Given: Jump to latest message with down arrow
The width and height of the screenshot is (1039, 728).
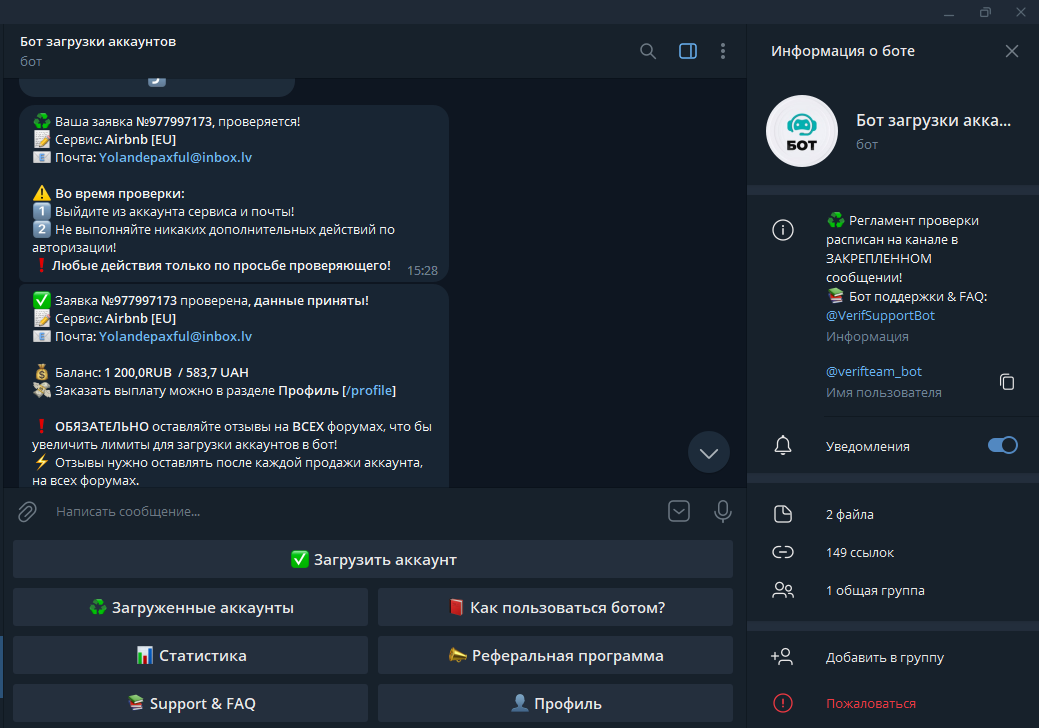Looking at the screenshot, I should point(709,453).
